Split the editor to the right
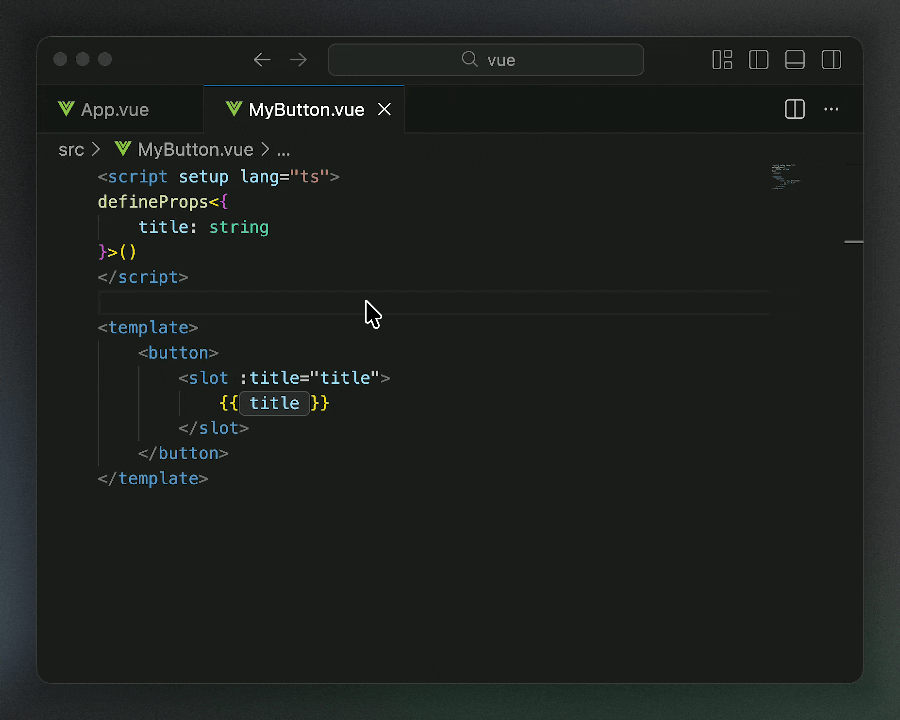This screenshot has height=720, width=900. (x=795, y=109)
